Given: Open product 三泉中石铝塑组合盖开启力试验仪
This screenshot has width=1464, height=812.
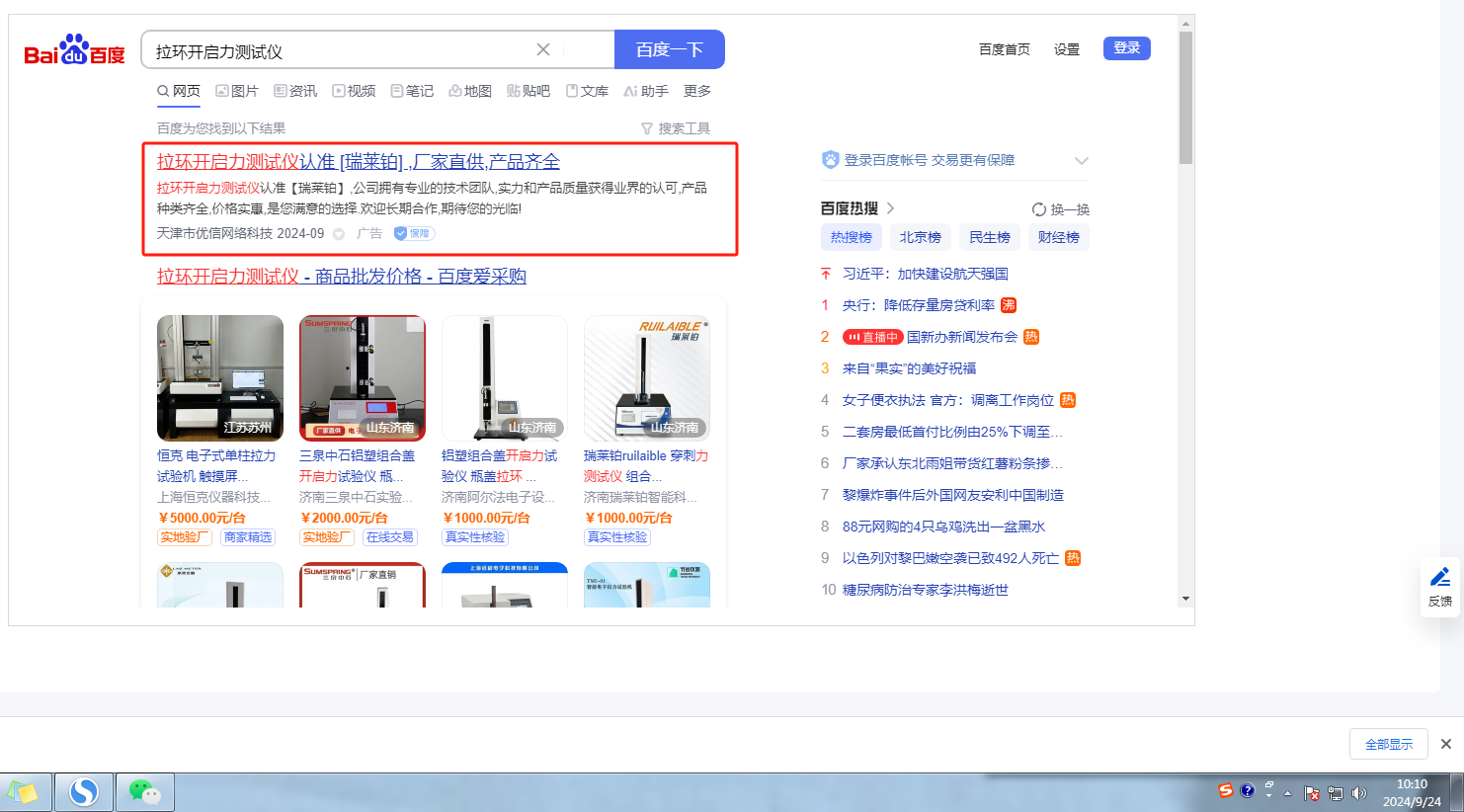Looking at the screenshot, I should (x=358, y=466).
